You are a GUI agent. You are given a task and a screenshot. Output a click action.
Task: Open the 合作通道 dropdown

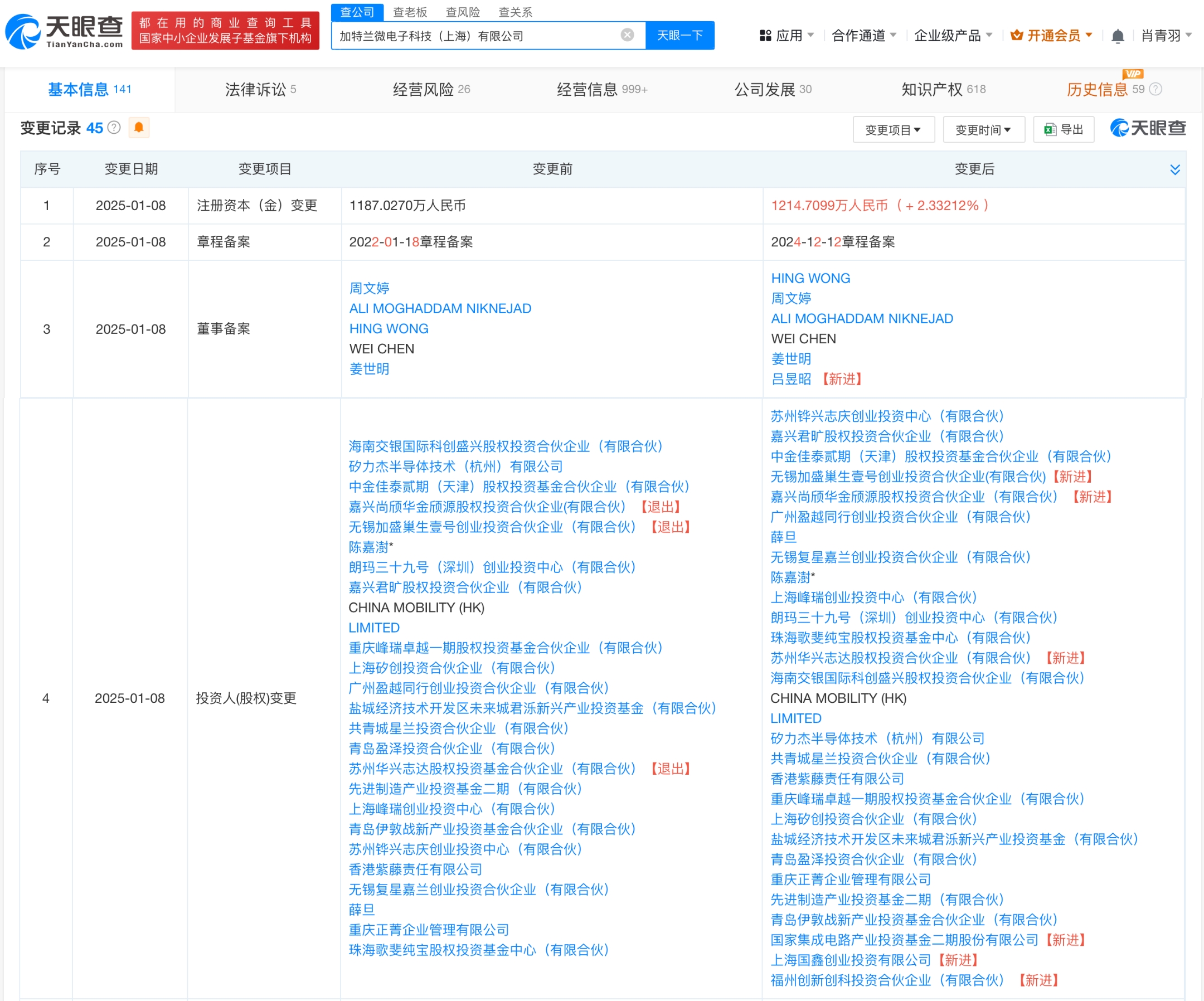pyautogui.click(x=863, y=36)
